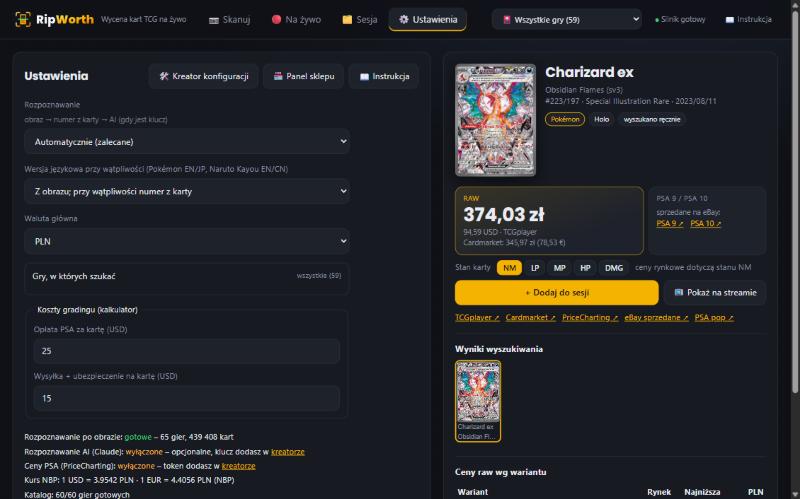Click the page vertical scrollbar

pos(795,204)
